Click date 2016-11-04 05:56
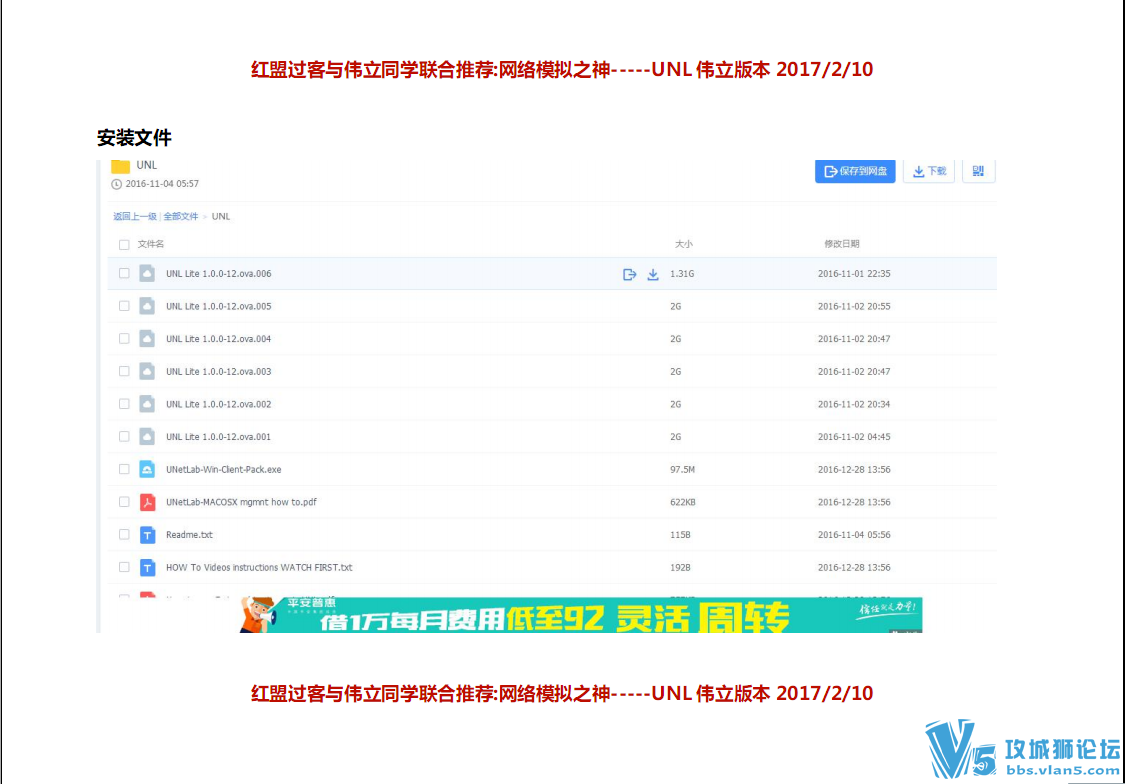The width and height of the screenshot is (1125, 784). click(x=854, y=535)
